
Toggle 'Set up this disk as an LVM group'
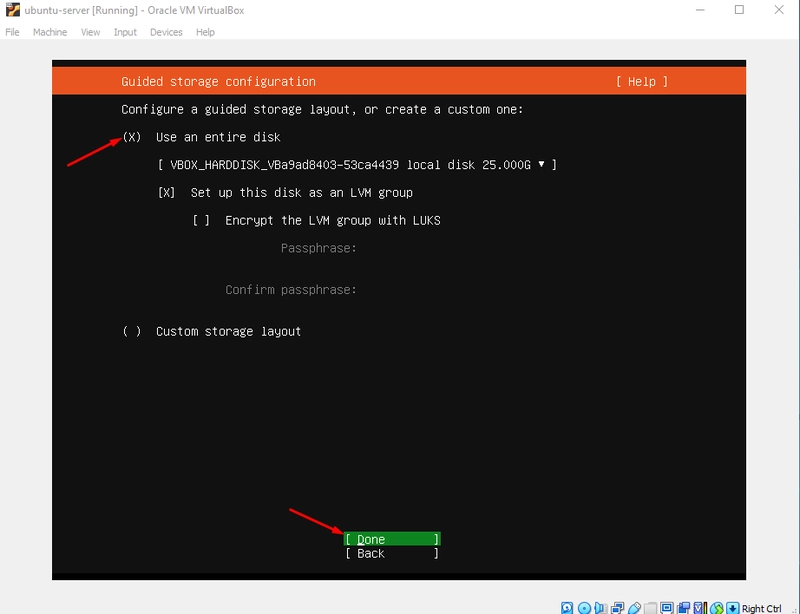[166, 193]
